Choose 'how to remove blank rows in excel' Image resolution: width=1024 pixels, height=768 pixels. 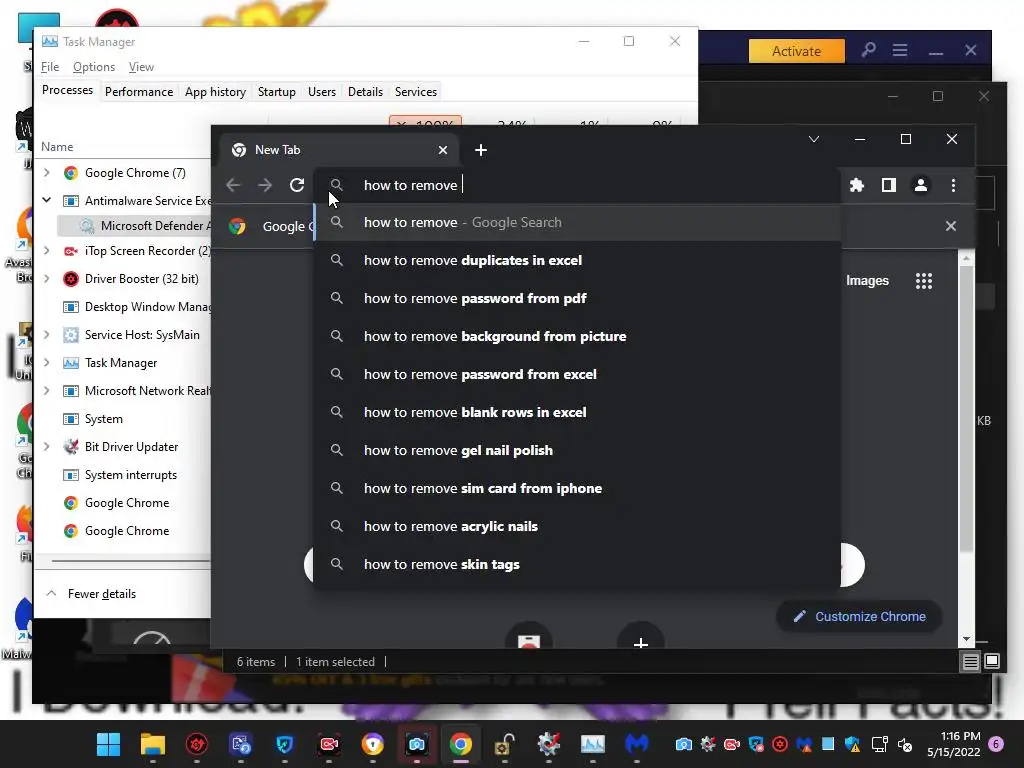click(x=577, y=413)
